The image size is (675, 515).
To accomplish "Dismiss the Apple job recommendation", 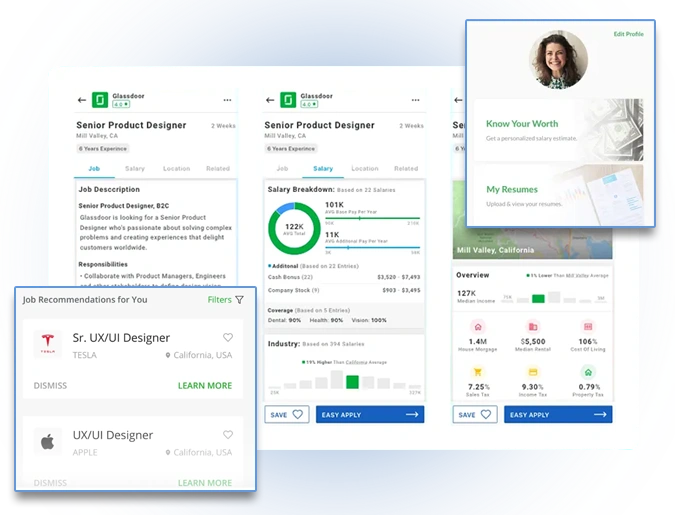I will [50, 483].
